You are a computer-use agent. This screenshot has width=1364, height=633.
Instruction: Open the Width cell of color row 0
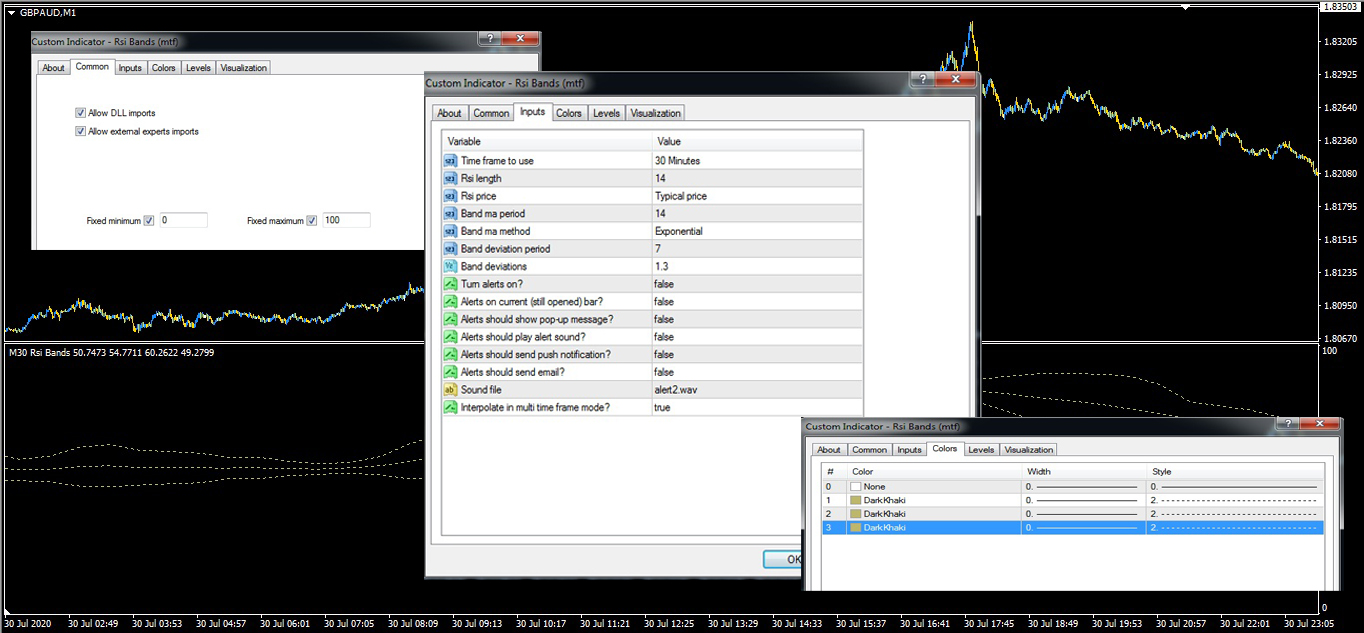coord(1085,487)
